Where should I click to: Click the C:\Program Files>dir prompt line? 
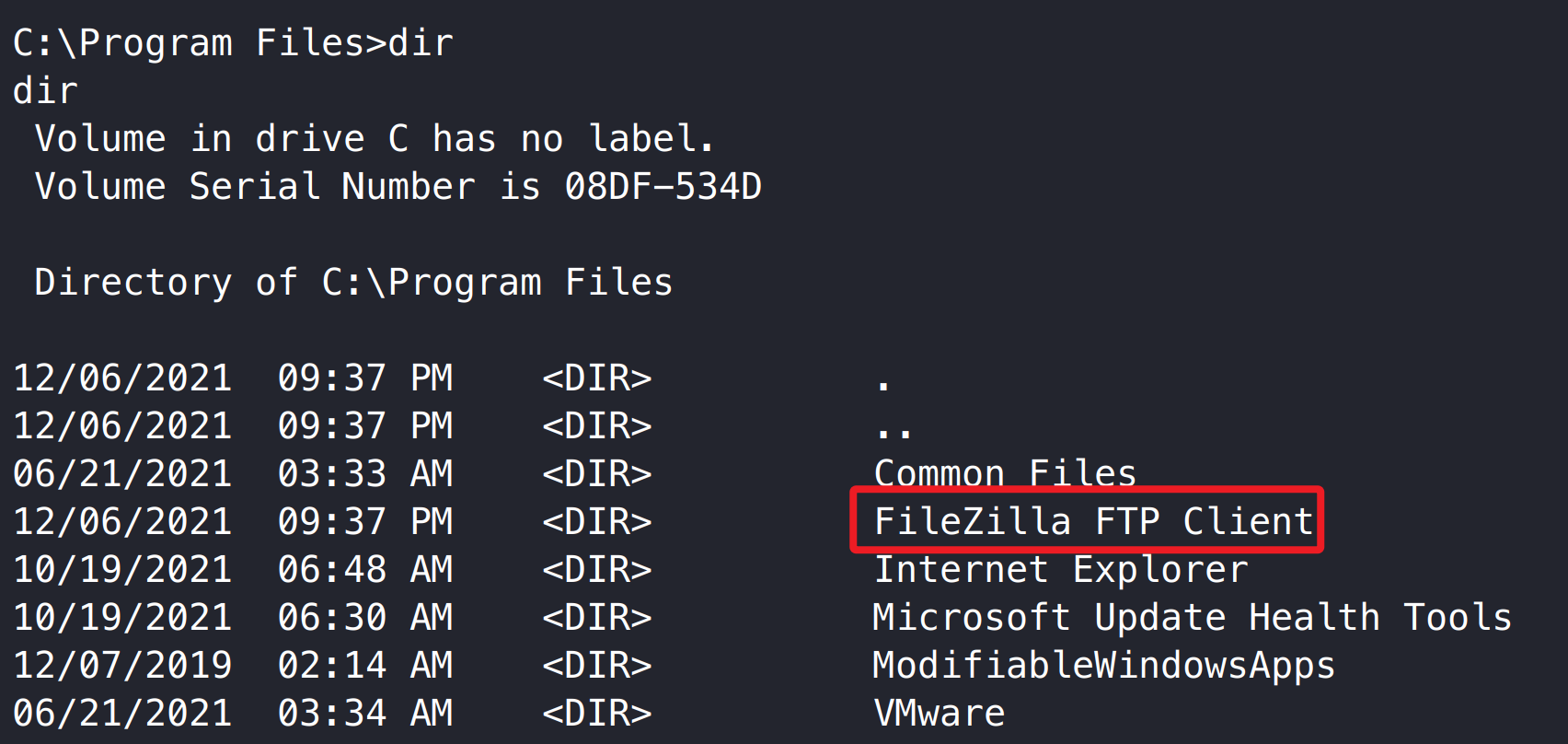tap(233, 42)
